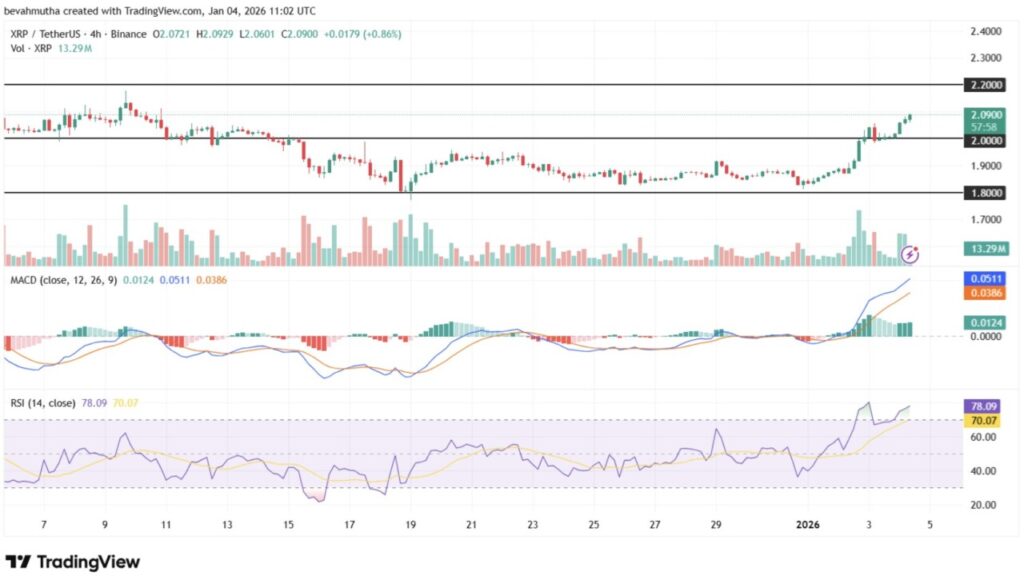Viewport: 1024px width, 580px height.
Task: Open the MACD (close, 12, 26, 9) legend
Action: click(64, 279)
